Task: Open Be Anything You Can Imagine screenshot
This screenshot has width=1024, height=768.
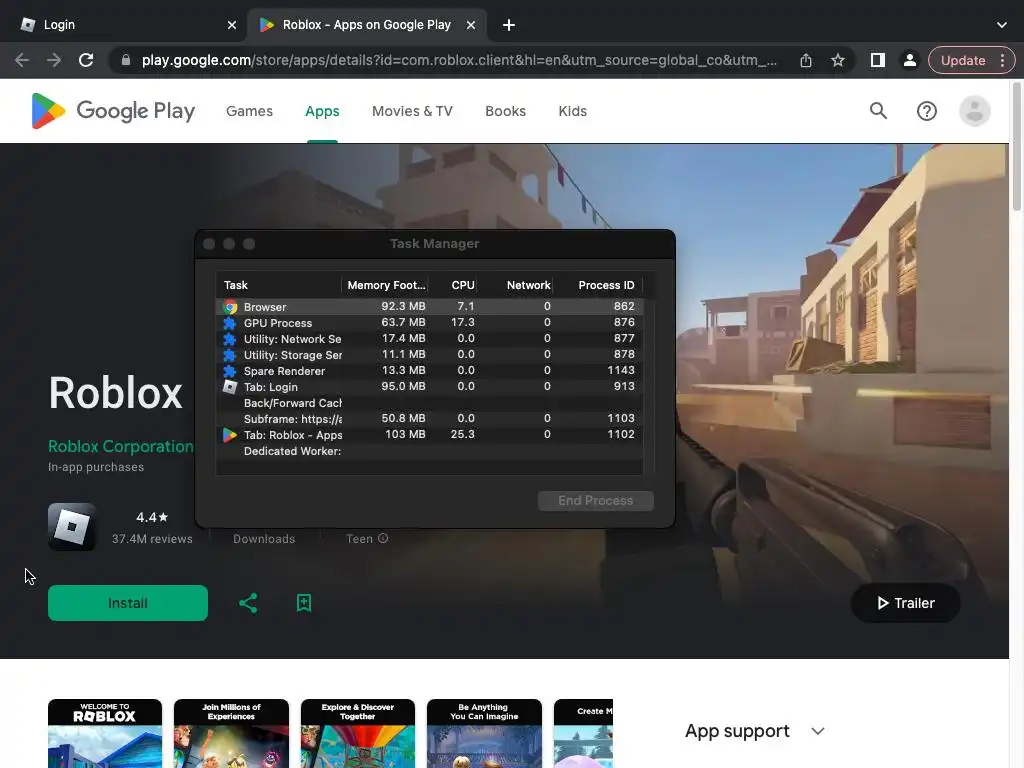Action: [x=484, y=733]
